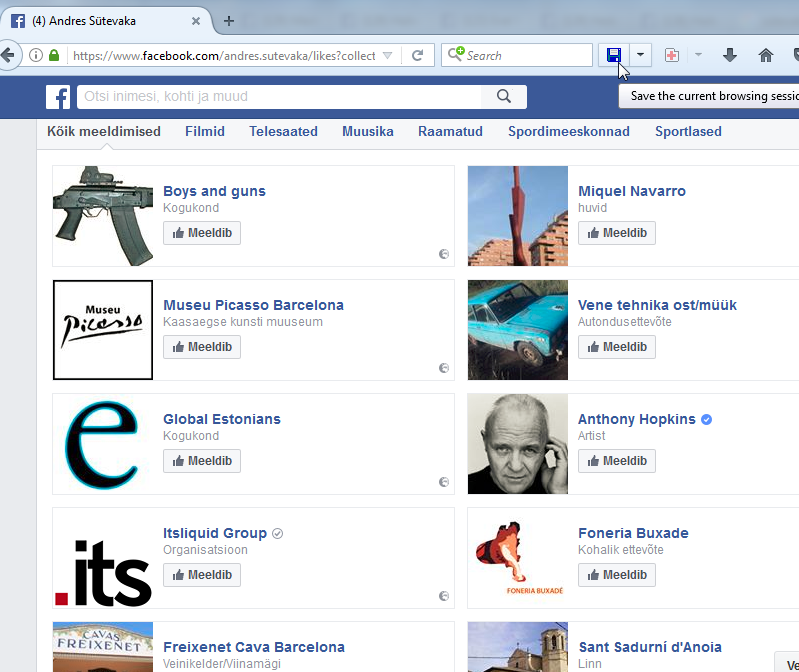This screenshot has width=799, height=672.
Task: Click the .its logo thumbnail
Action: point(103,558)
